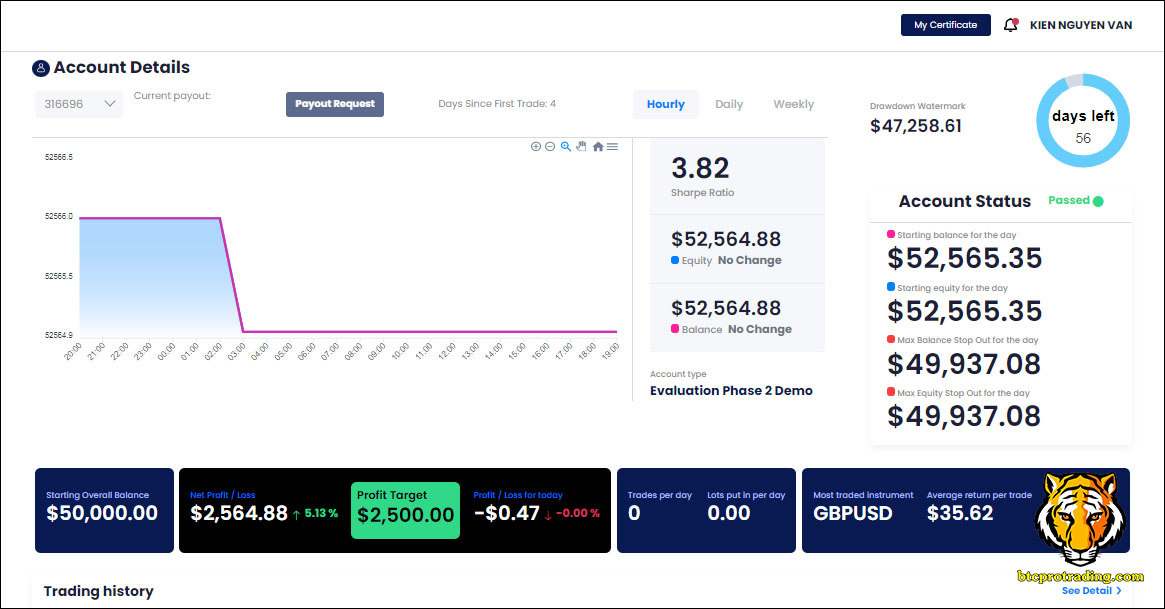This screenshot has height=609, width=1165.
Task: Follow the See Detail link
Action: click(1091, 591)
